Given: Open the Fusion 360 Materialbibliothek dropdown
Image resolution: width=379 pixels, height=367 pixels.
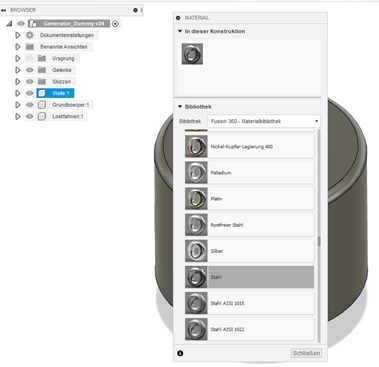Looking at the screenshot, I should [x=264, y=121].
